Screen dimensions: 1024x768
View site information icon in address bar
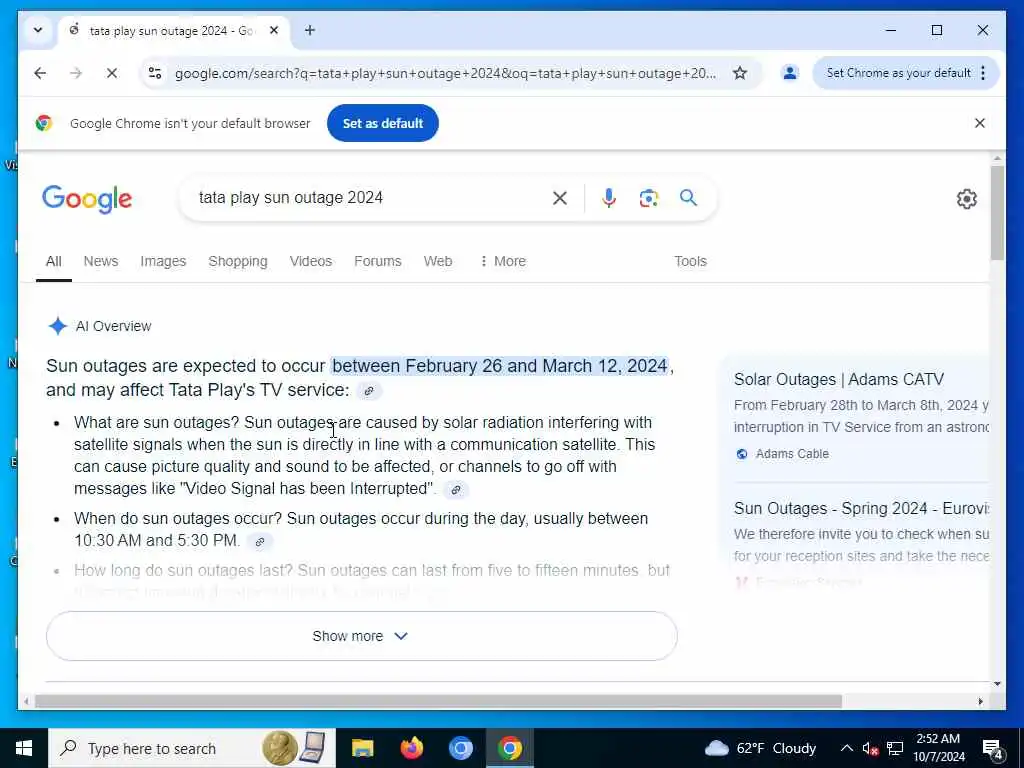point(155,73)
